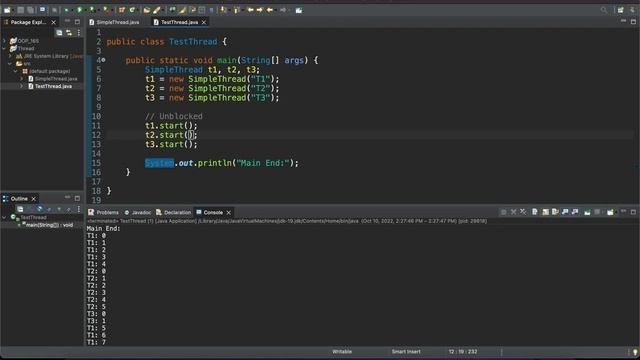Viewport: 640px width, 360px height.
Task: Click the green Run toolbar icon
Action: 80,10
